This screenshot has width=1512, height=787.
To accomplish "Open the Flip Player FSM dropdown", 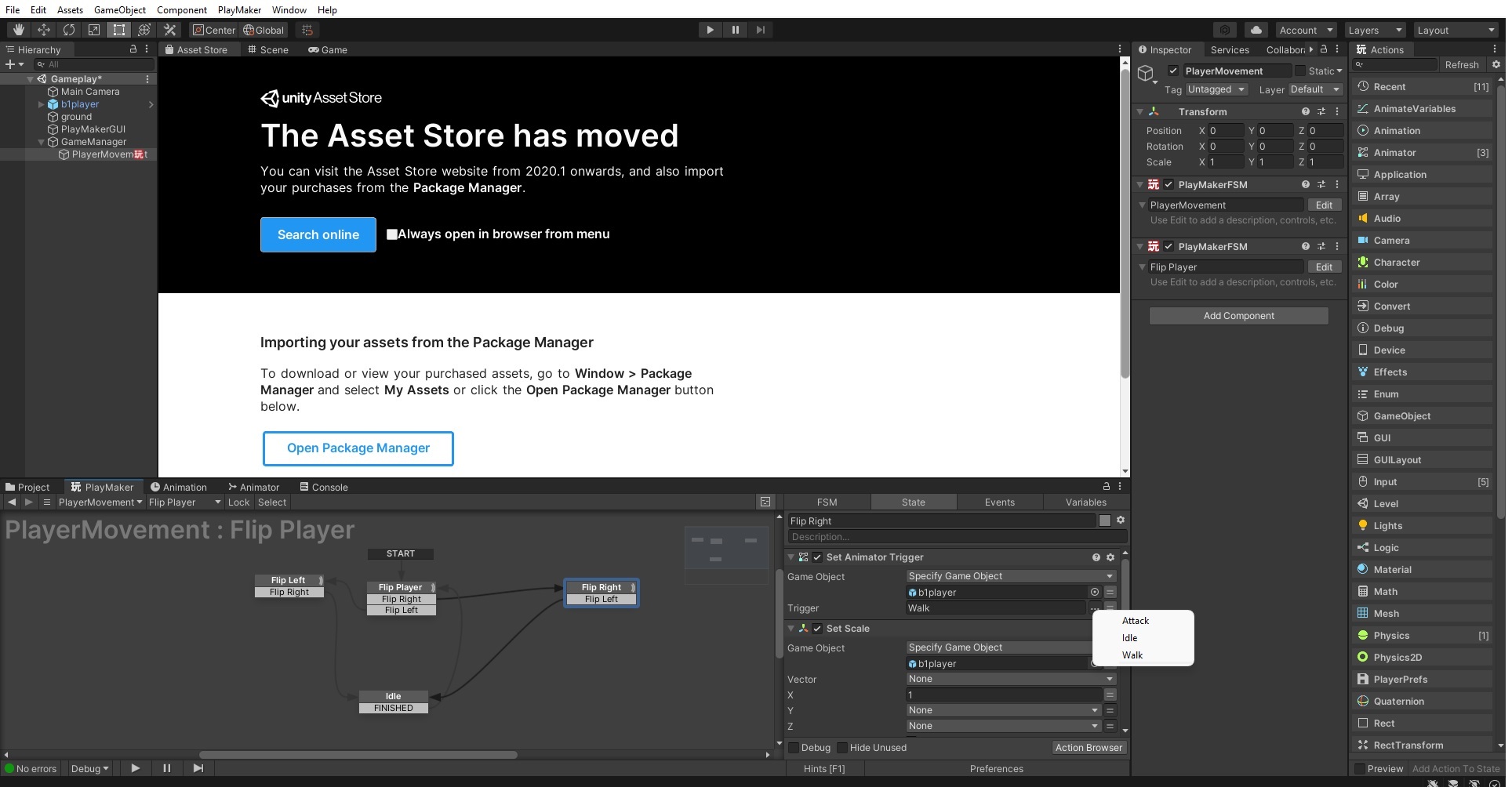I will (185, 502).
